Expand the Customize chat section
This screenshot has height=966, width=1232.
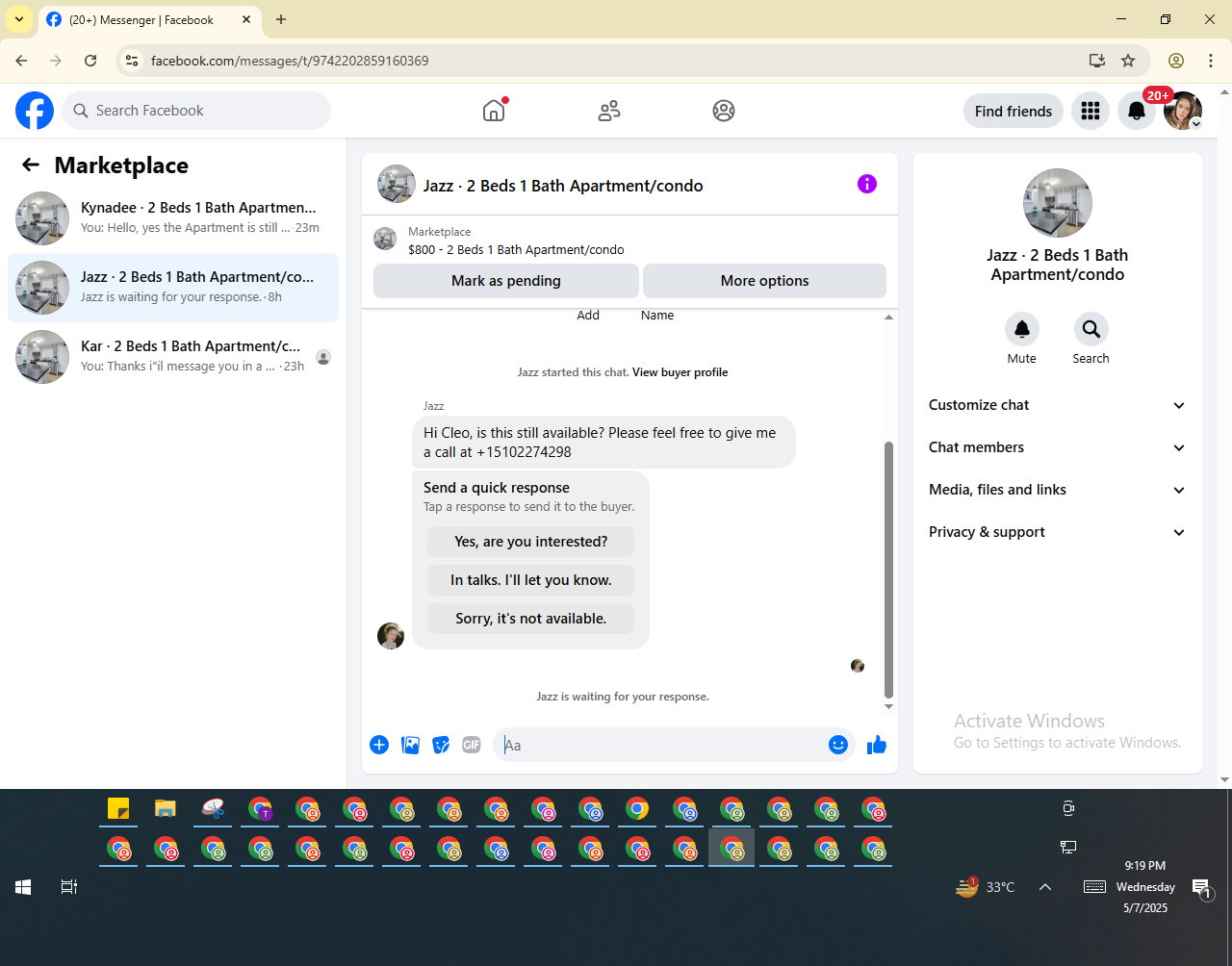point(1058,405)
